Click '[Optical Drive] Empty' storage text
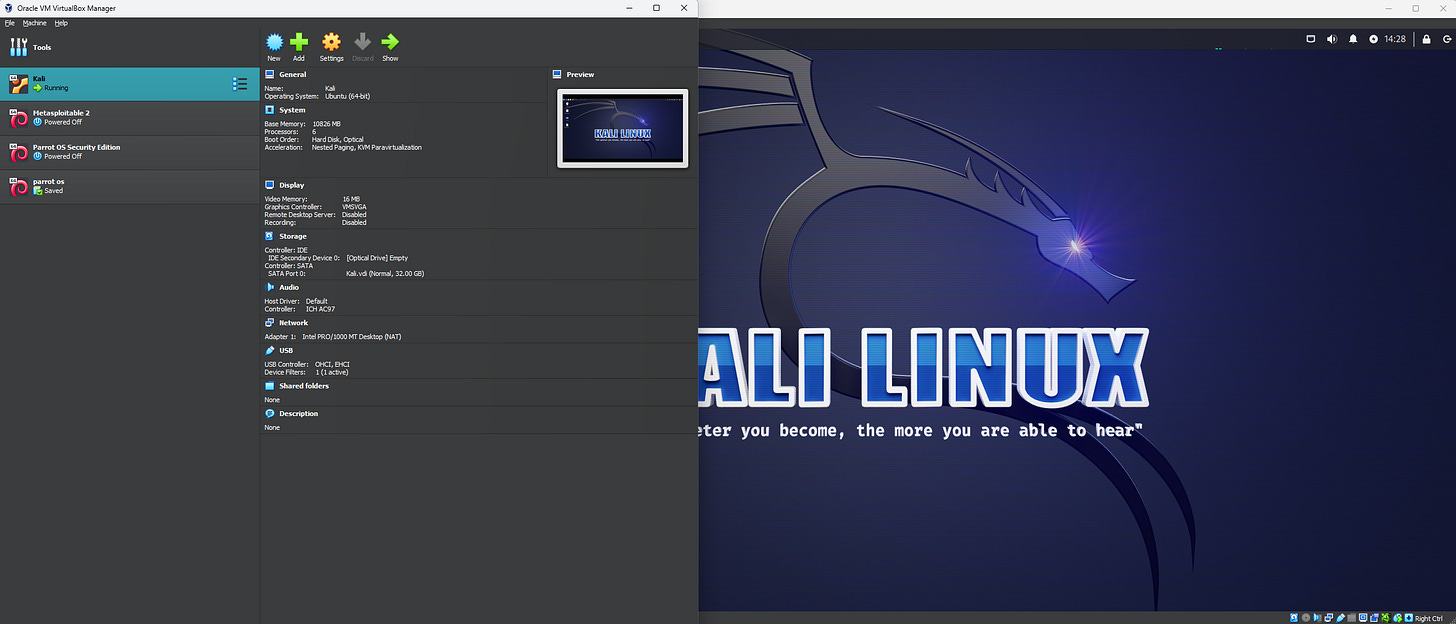The image size is (1456, 624). 377,258
